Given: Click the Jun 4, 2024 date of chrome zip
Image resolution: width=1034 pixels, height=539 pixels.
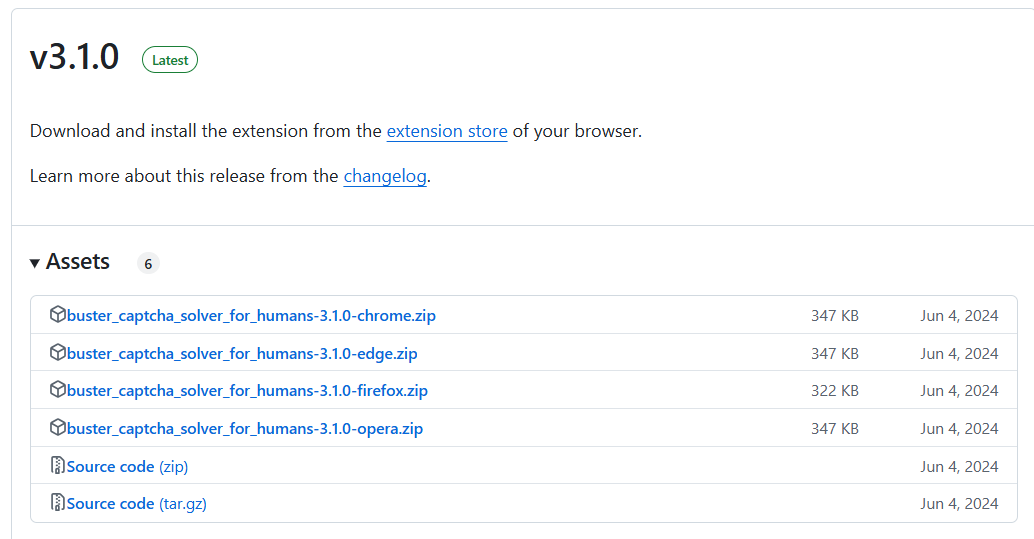Looking at the screenshot, I should click(x=959, y=316).
